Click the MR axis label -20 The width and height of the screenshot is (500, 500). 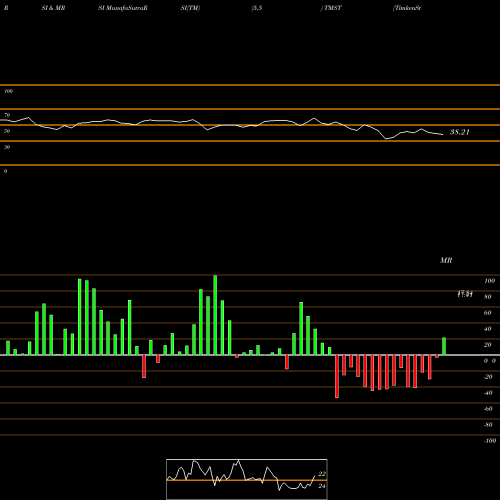(x=488, y=377)
